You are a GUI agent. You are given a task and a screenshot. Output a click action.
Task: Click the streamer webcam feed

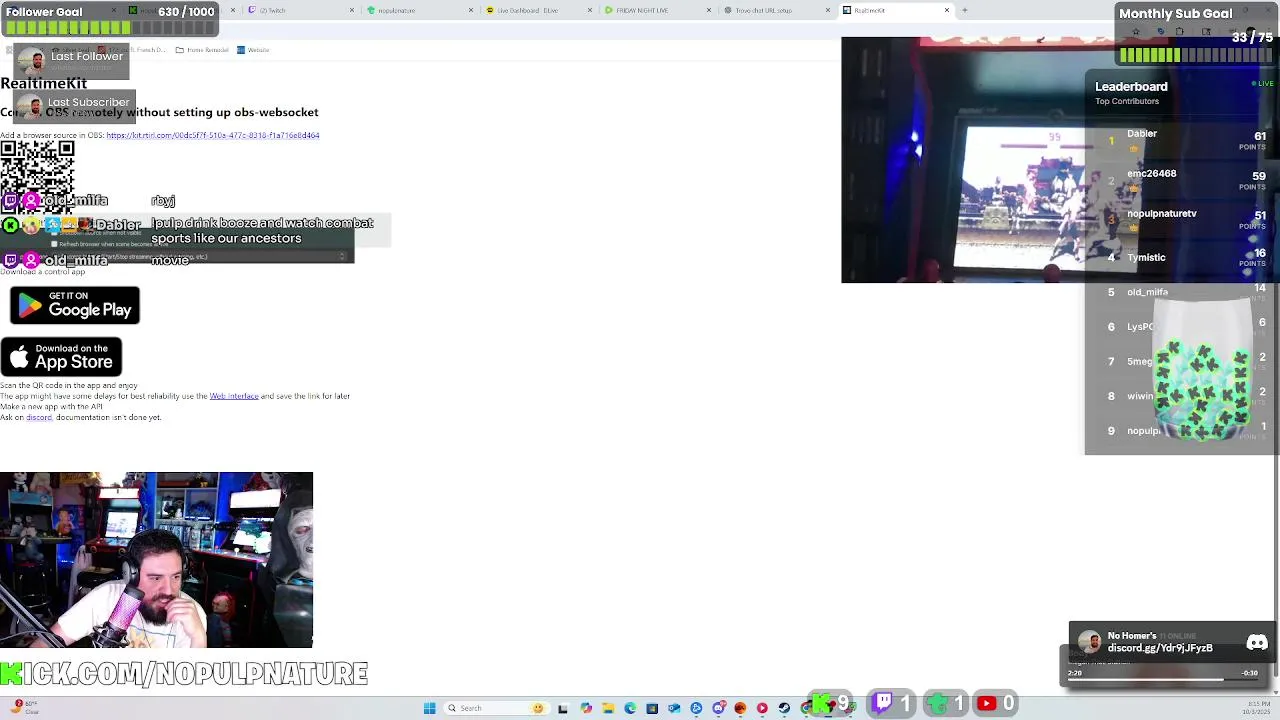point(156,560)
